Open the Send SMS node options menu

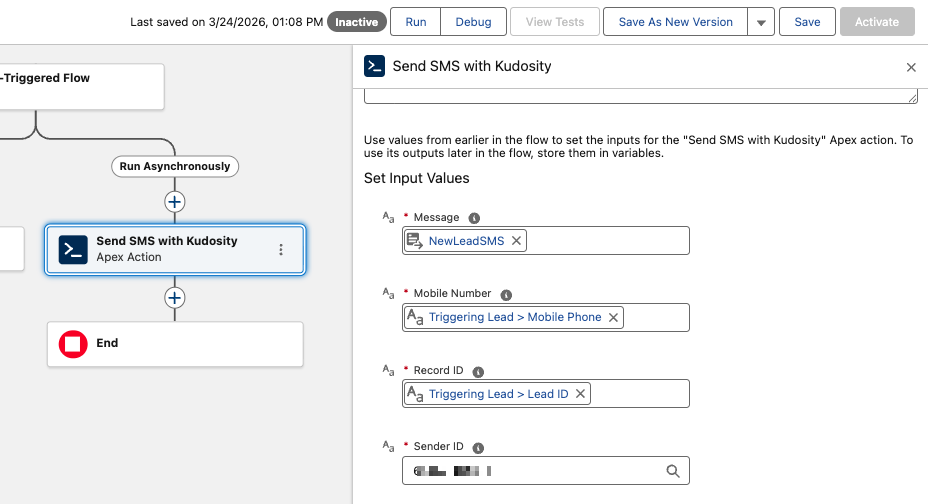pyautogui.click(x=281, y=250)
